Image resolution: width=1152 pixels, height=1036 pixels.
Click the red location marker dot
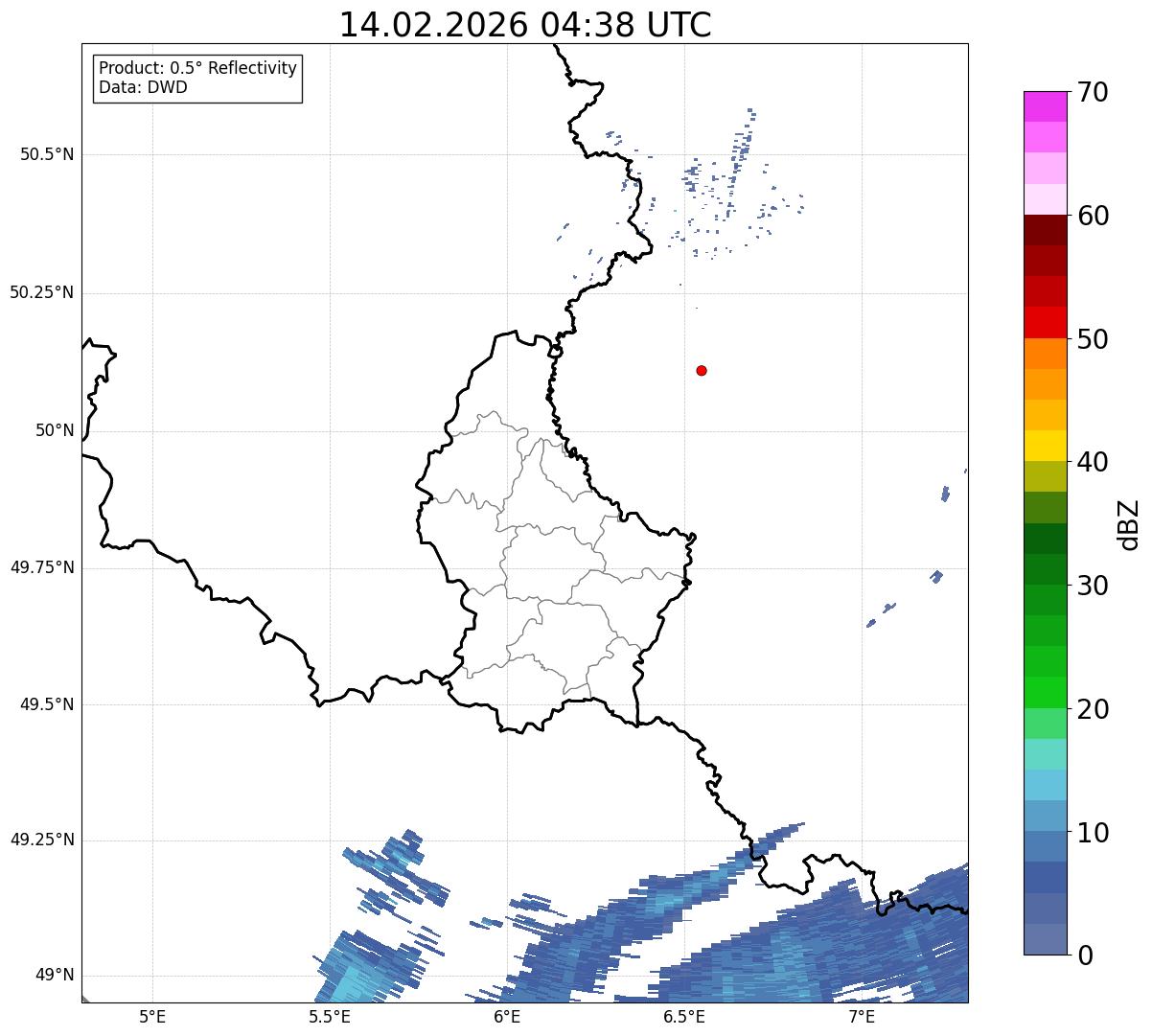point(702,370)
